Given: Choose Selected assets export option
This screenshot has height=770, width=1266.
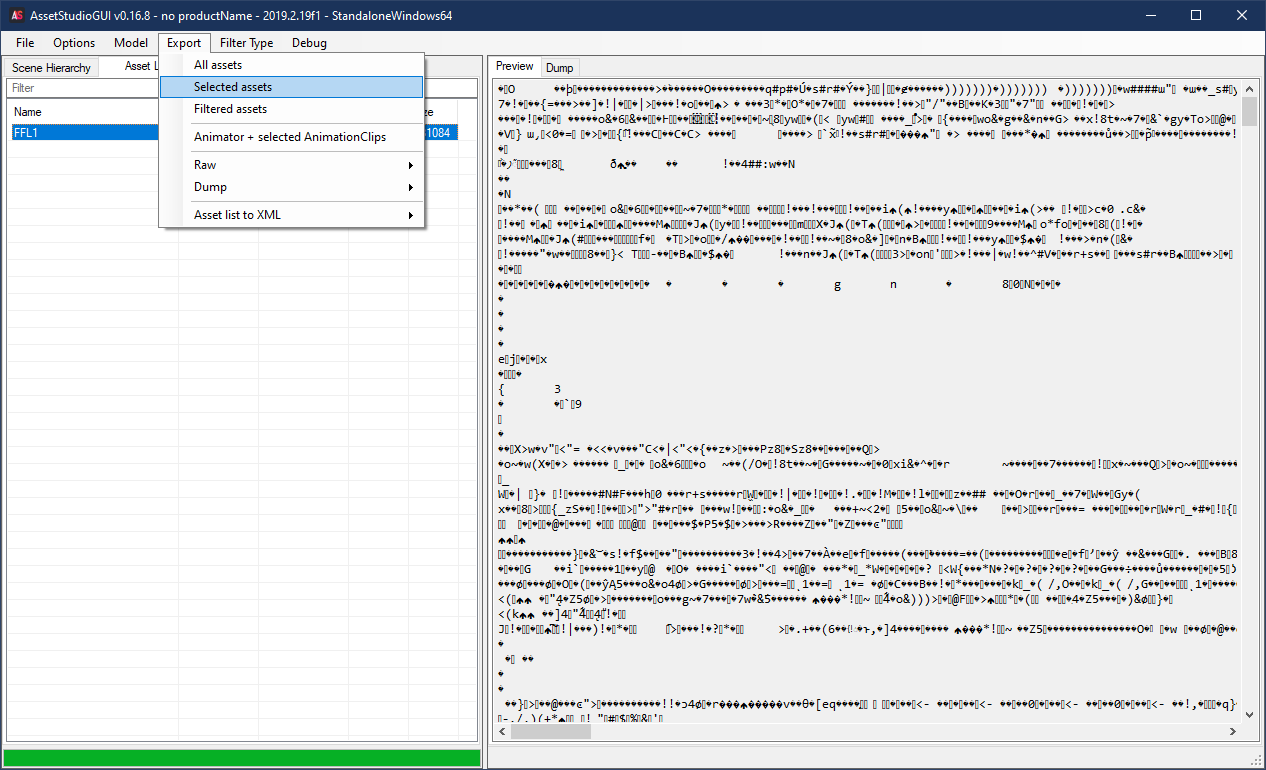Looking at the screenshot, I should [x=291, y=87].
